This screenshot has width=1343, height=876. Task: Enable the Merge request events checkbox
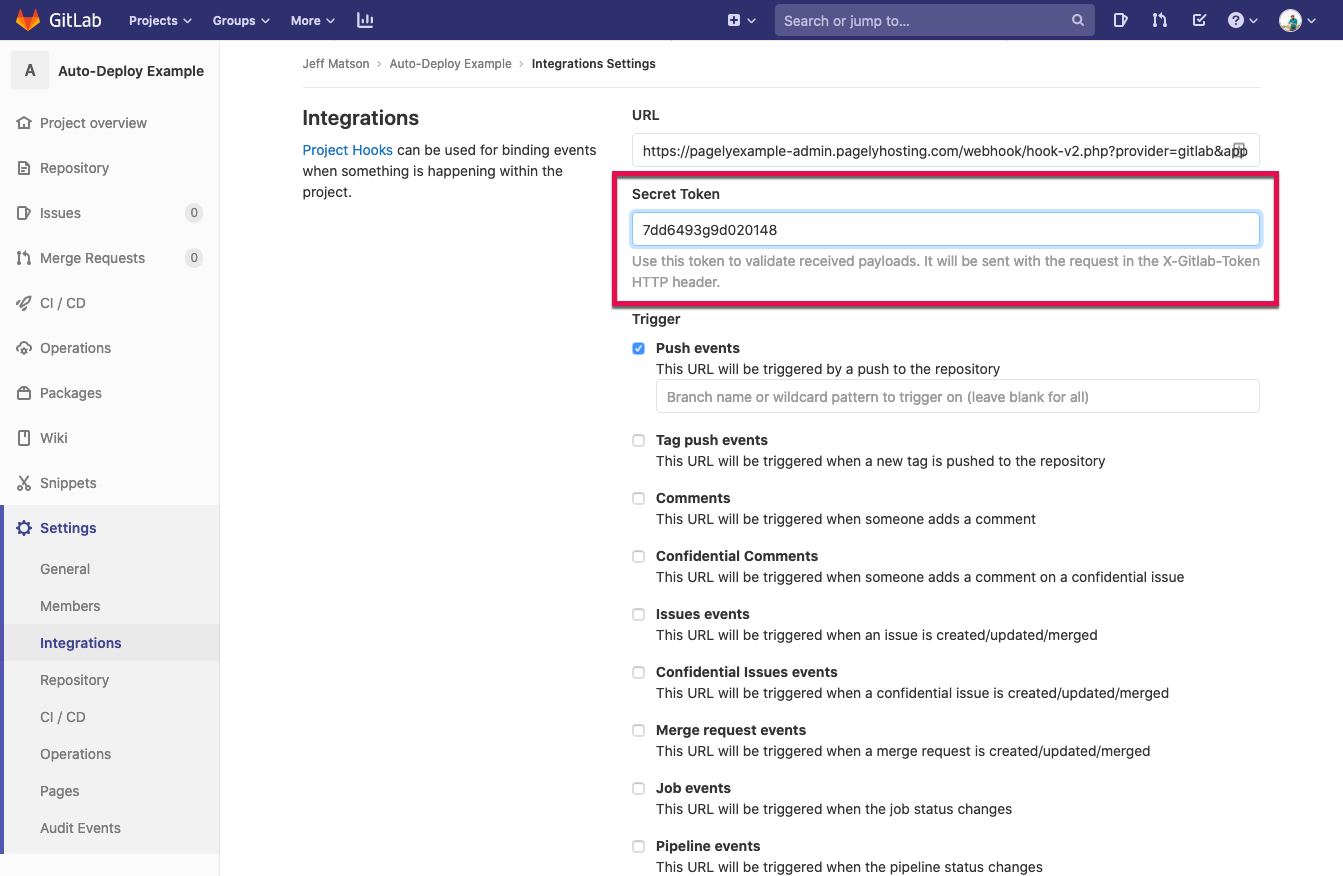[x=638, y=730]
